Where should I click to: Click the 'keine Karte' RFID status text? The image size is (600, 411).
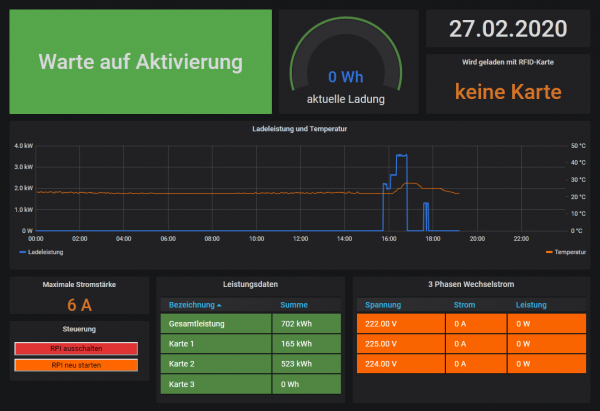(508, 91)
